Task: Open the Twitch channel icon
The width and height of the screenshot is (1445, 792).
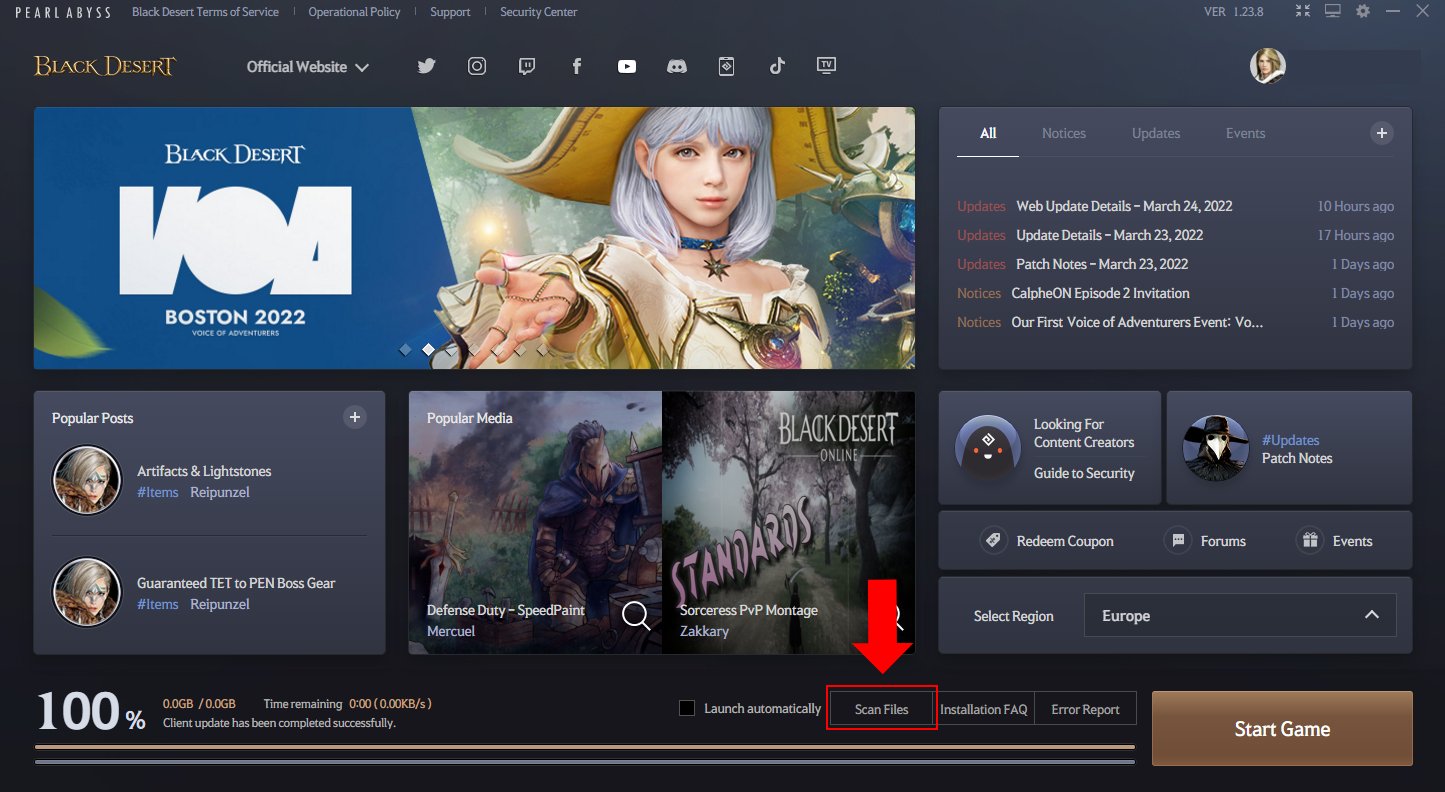Action: click(527, 65)
